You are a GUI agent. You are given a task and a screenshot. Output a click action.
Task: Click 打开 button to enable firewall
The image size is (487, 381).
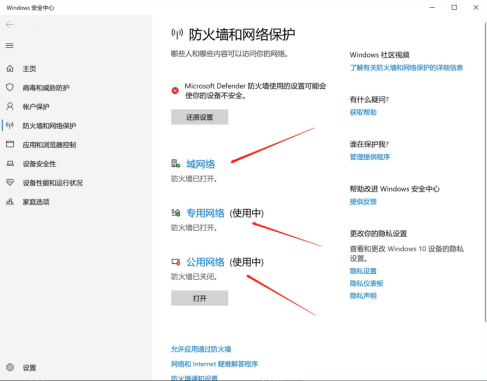click(x=199, y=298)
